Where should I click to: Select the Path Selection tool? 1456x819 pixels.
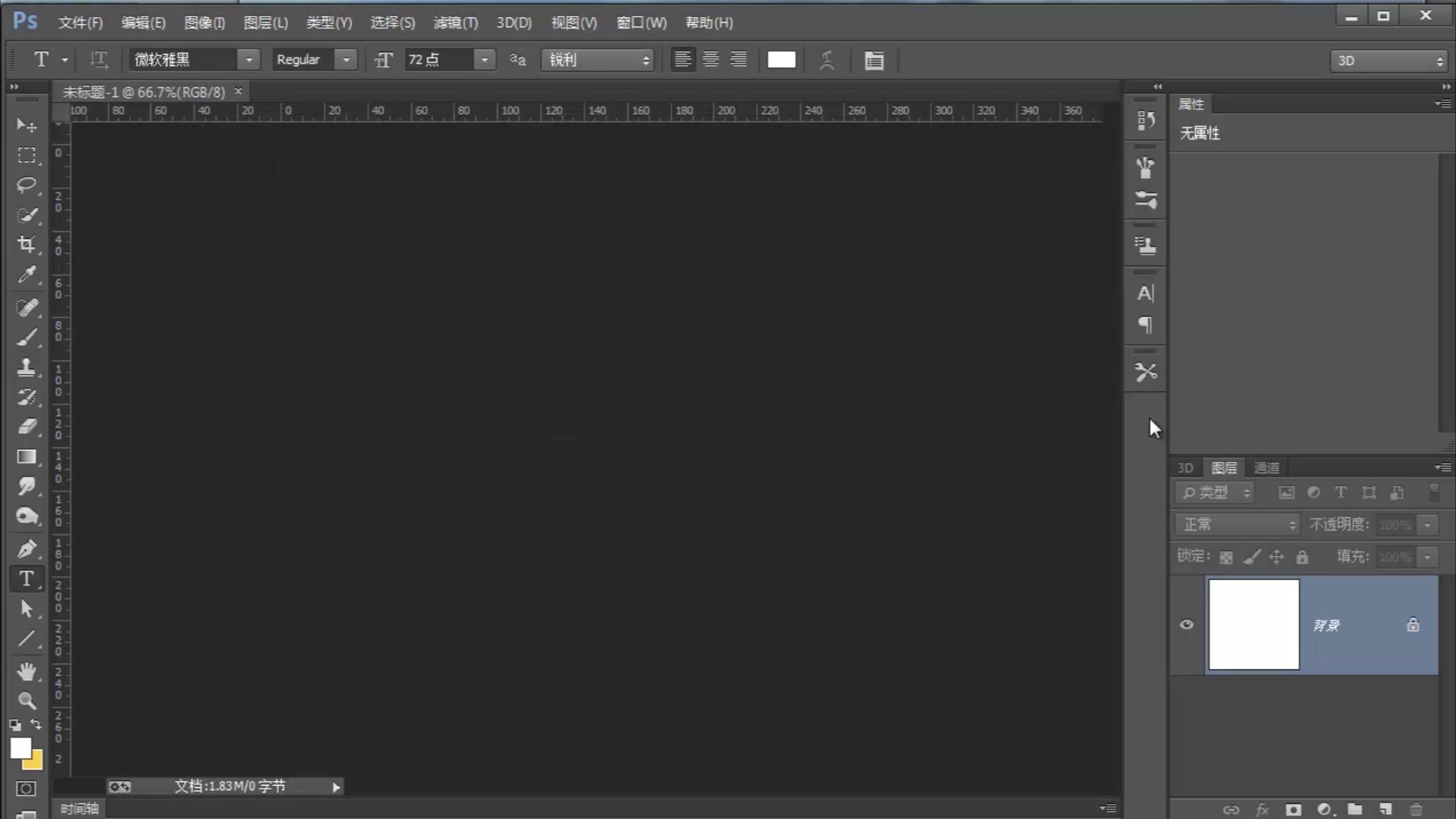pos(27,608)
